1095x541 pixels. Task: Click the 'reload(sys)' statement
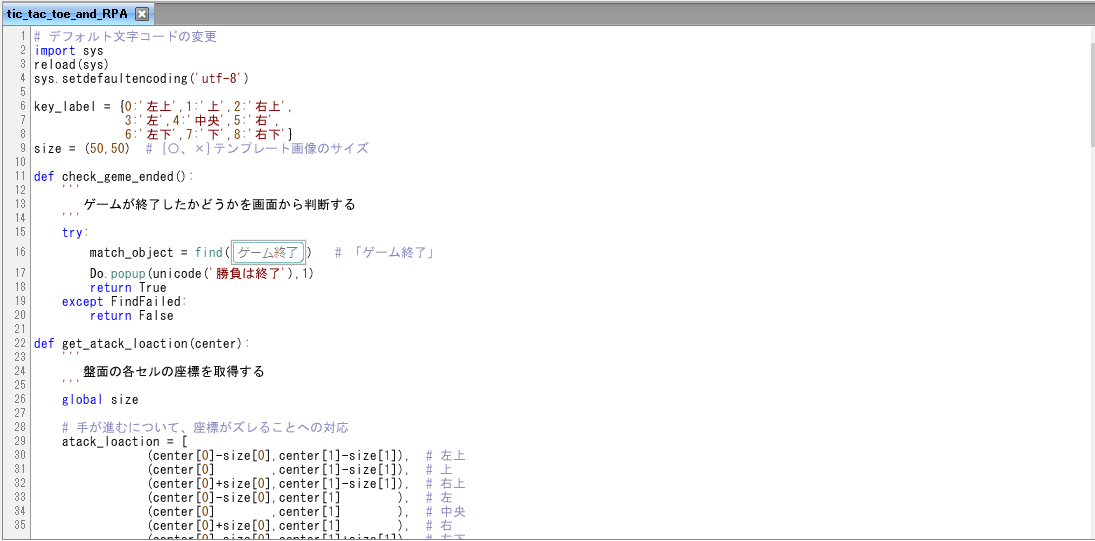coord(72,64)
